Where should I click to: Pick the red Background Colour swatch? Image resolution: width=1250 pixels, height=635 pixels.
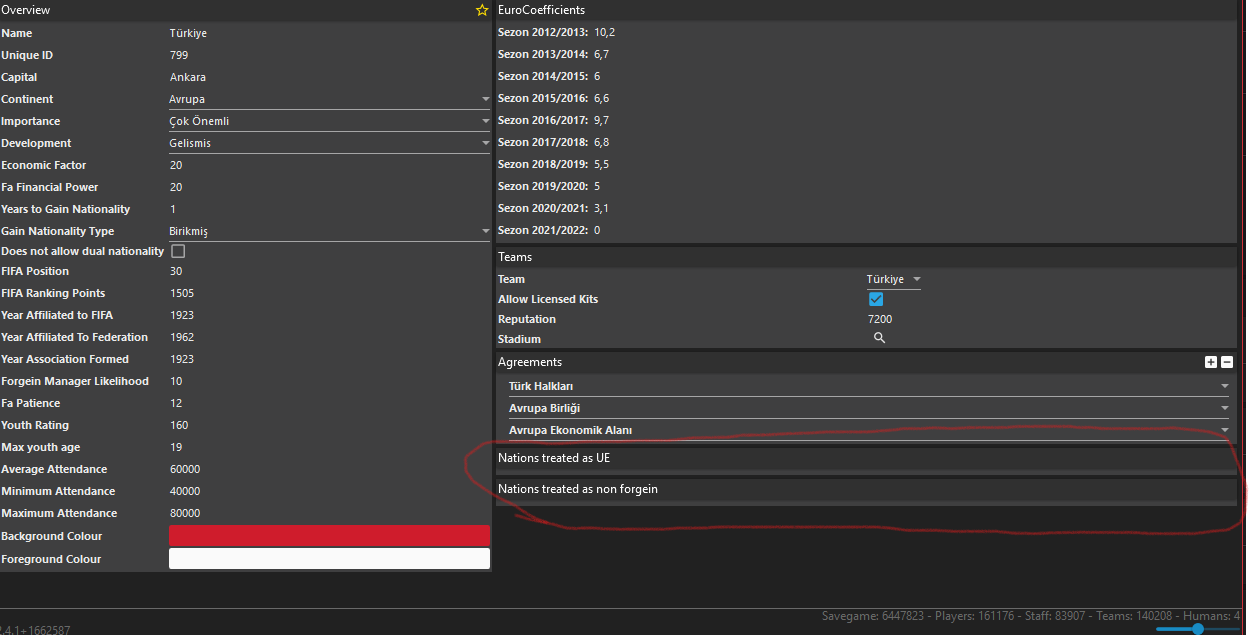pyautogui.click(x=329, y=536)
